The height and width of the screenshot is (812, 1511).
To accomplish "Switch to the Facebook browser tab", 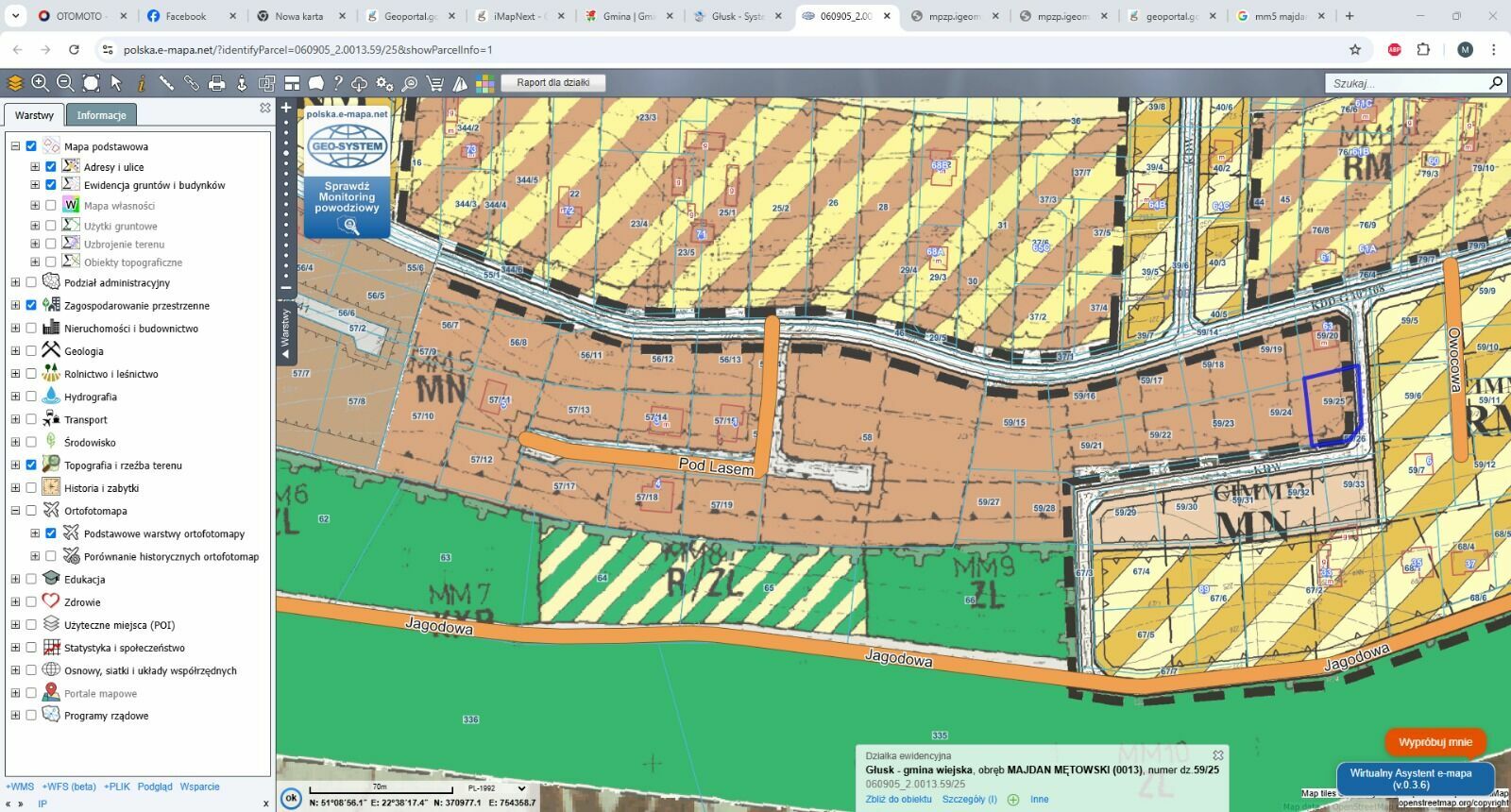I will coord(185,16).
